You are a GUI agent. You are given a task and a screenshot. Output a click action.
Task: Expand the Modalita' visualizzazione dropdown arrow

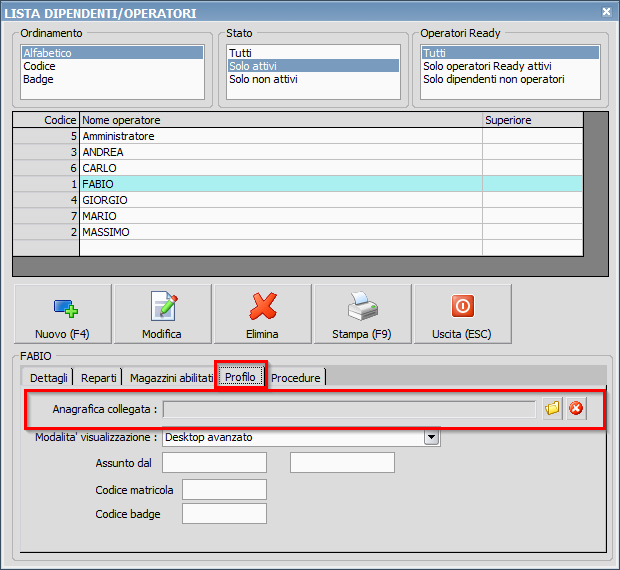pos(432,437)
